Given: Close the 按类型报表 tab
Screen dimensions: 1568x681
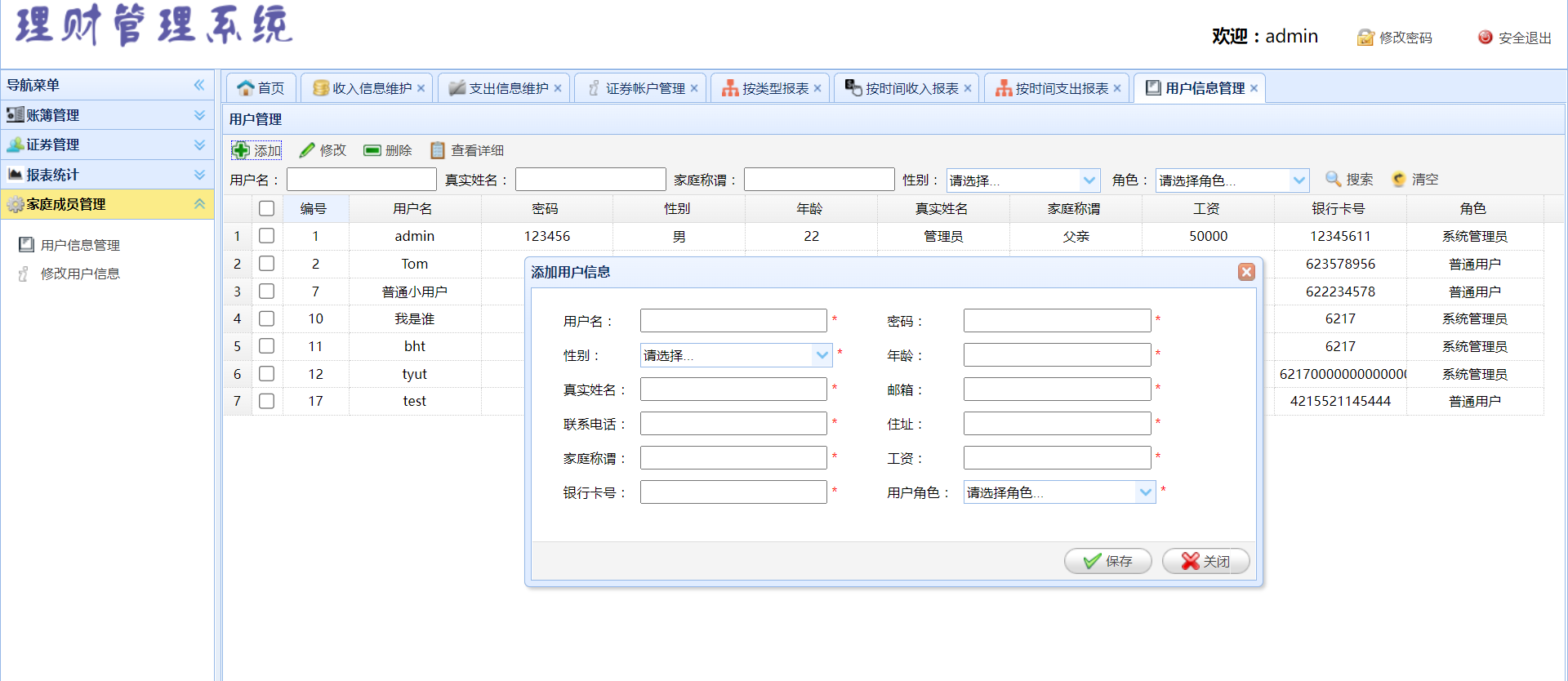Looking at the screenshot, I should click(x=817, y=88).
